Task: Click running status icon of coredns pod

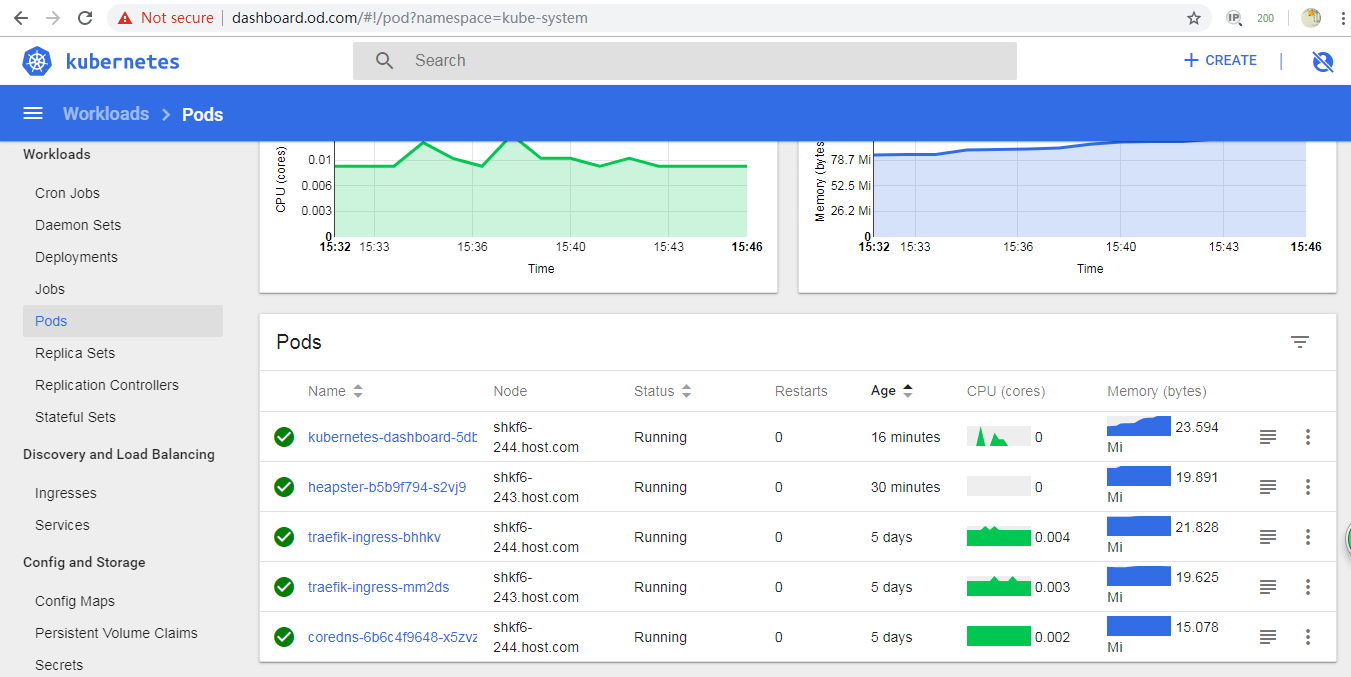Action: [284, 637]
